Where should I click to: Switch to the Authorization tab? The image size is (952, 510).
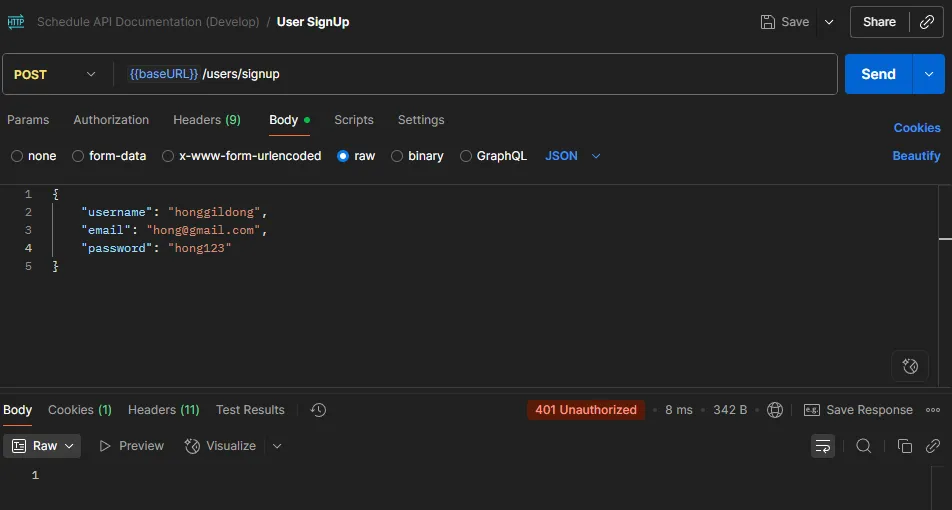point(111,120)
